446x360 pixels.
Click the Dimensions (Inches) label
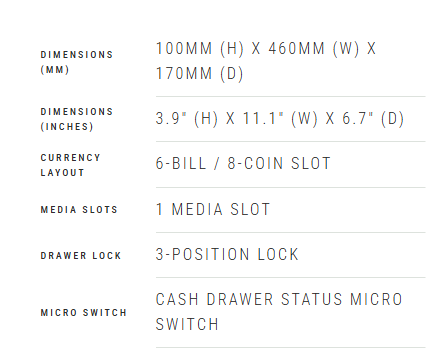(x=77, y=119)
